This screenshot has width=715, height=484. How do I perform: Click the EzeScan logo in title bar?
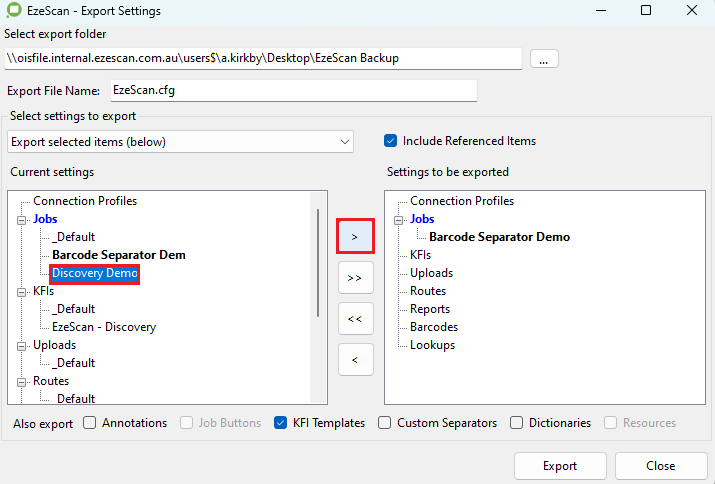click(x=14, y=10)
